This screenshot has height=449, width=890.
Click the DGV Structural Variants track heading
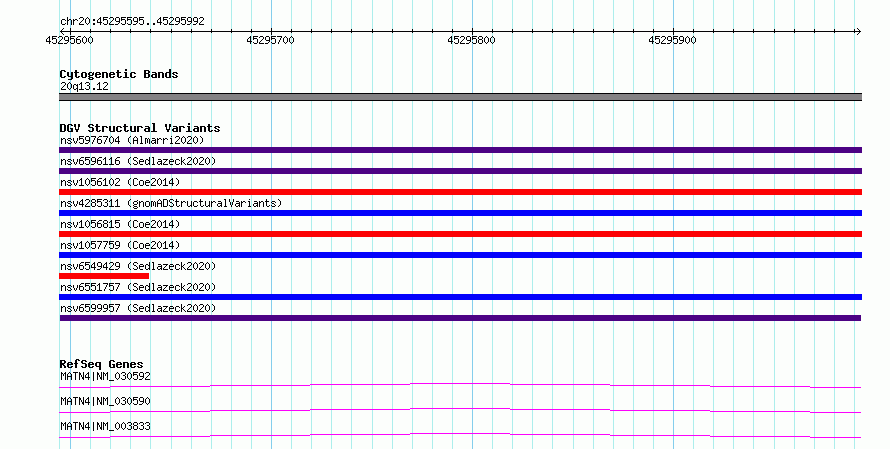140,128
